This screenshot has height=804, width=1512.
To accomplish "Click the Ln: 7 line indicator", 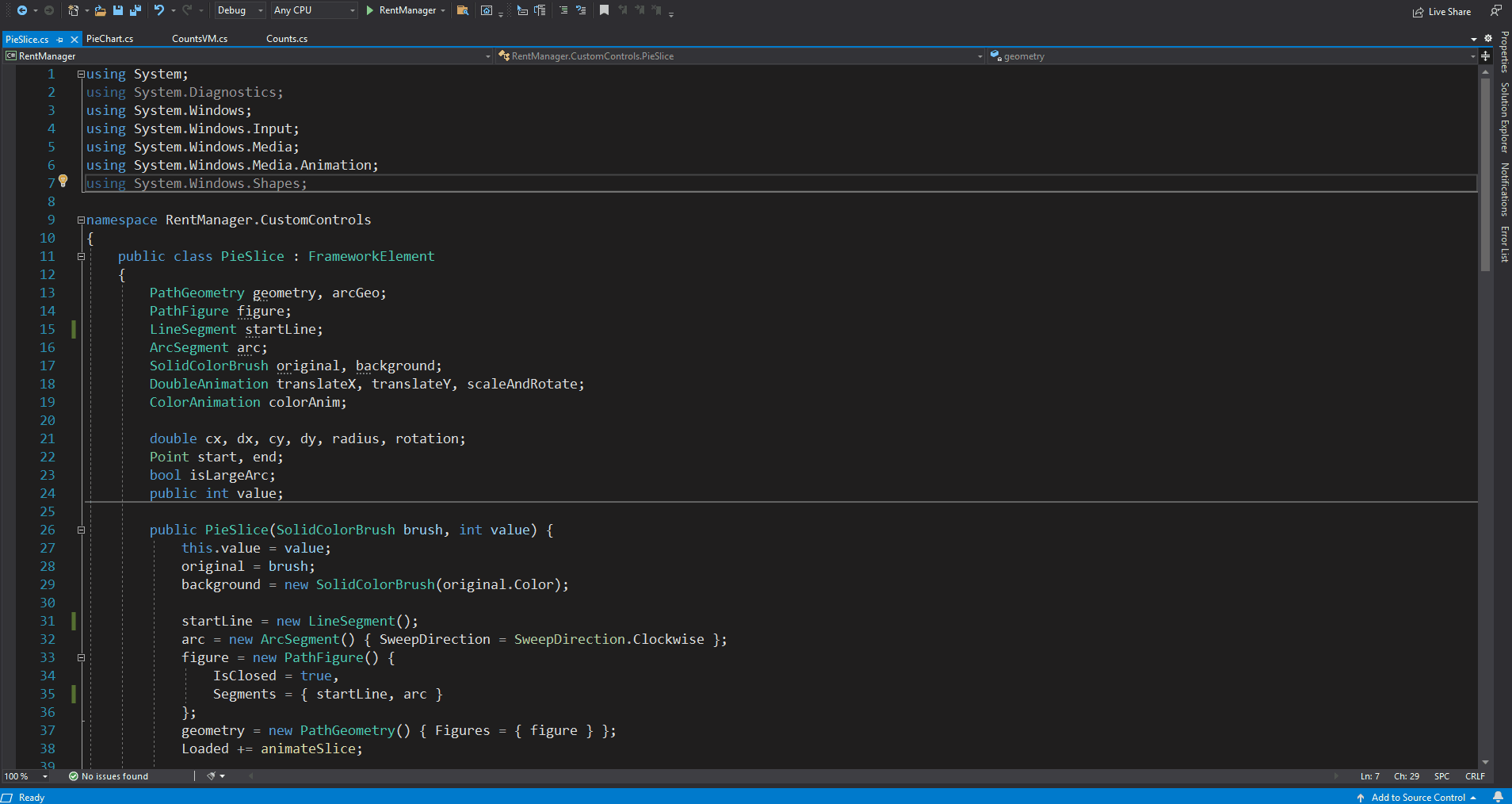I will click(1370, 776).
